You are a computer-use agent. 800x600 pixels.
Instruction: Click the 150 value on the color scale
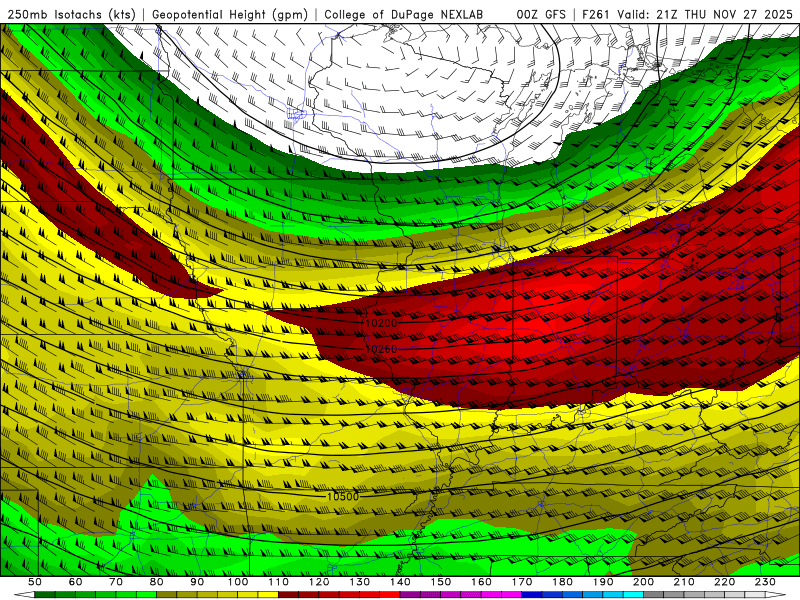click(x=441, y=582)
